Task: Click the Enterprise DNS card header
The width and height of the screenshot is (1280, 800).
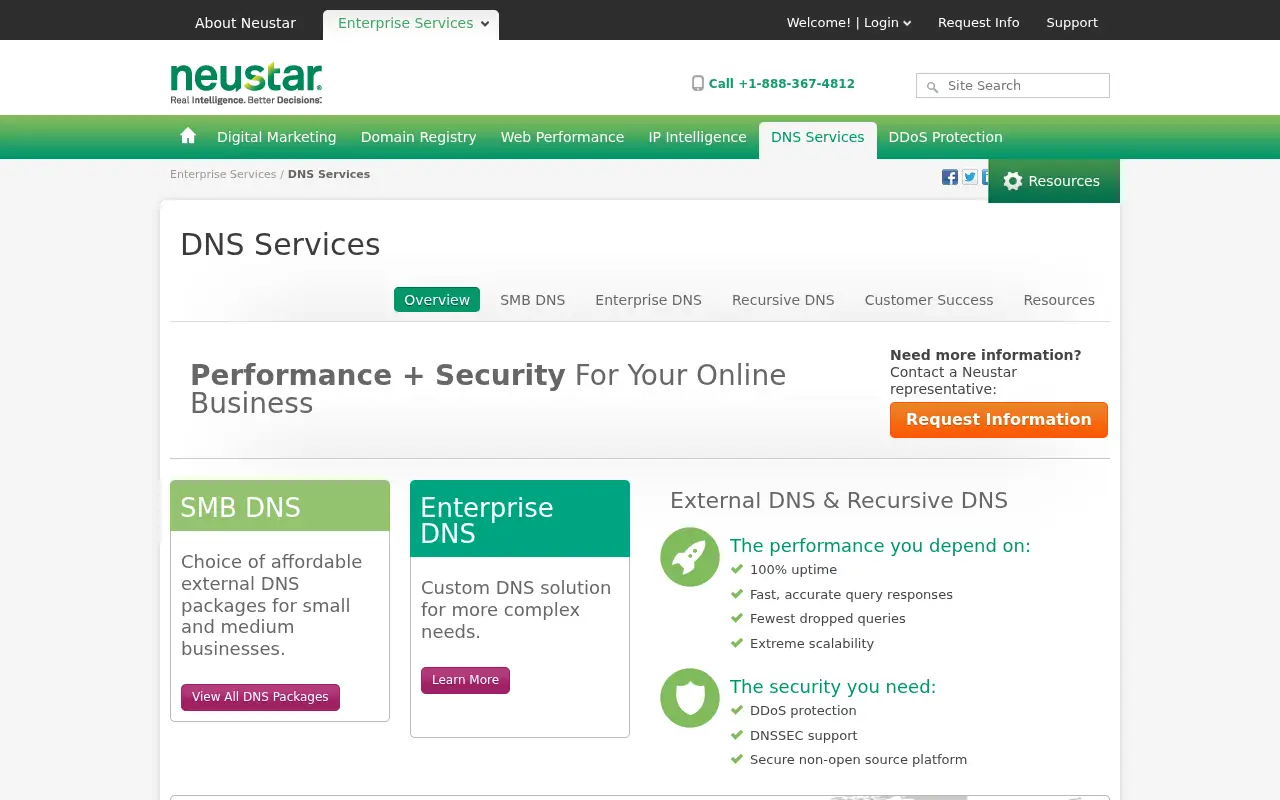Action: tap(520, 519)
